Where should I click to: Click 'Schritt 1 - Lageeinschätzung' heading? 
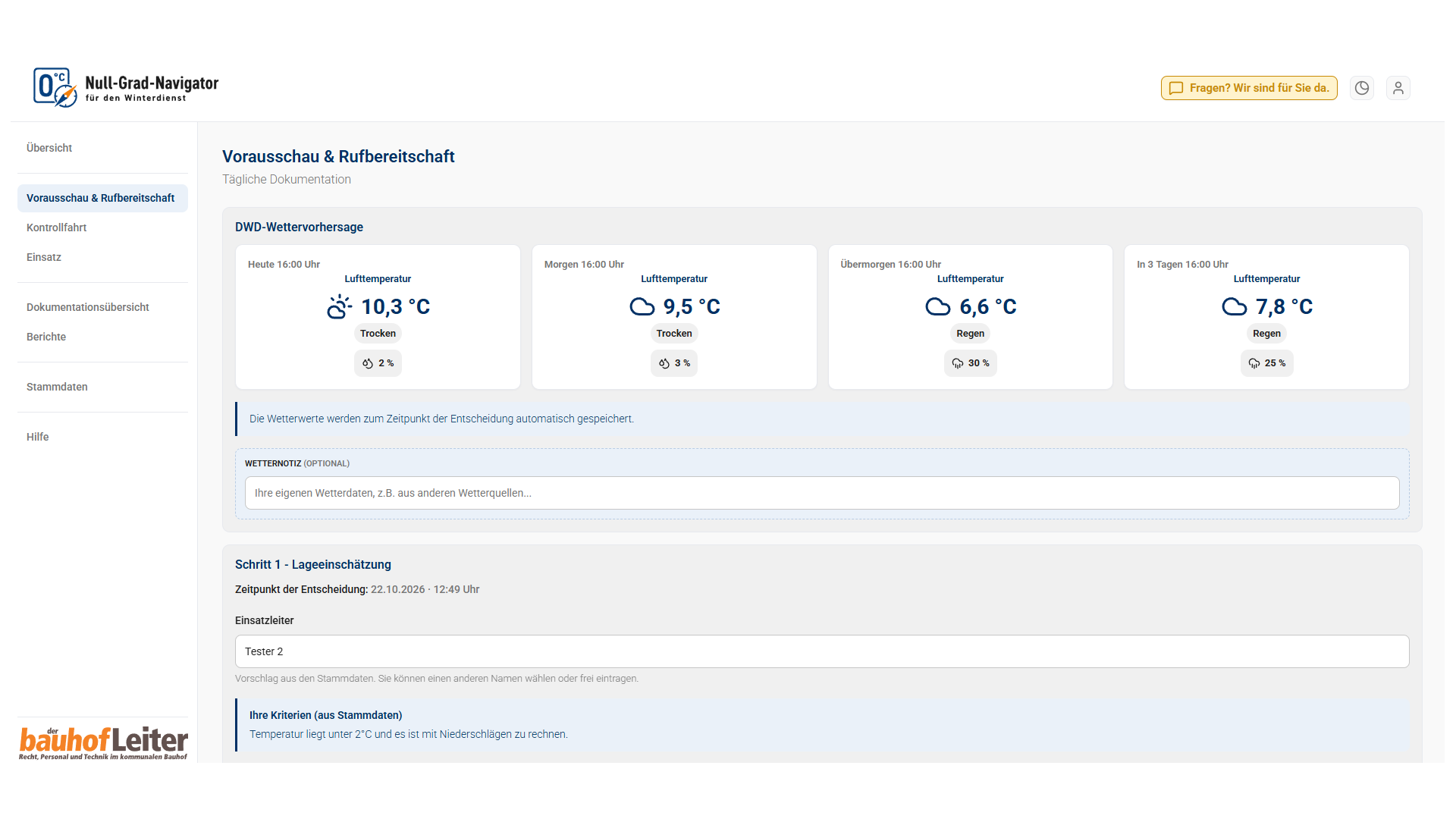coord(313,564)
